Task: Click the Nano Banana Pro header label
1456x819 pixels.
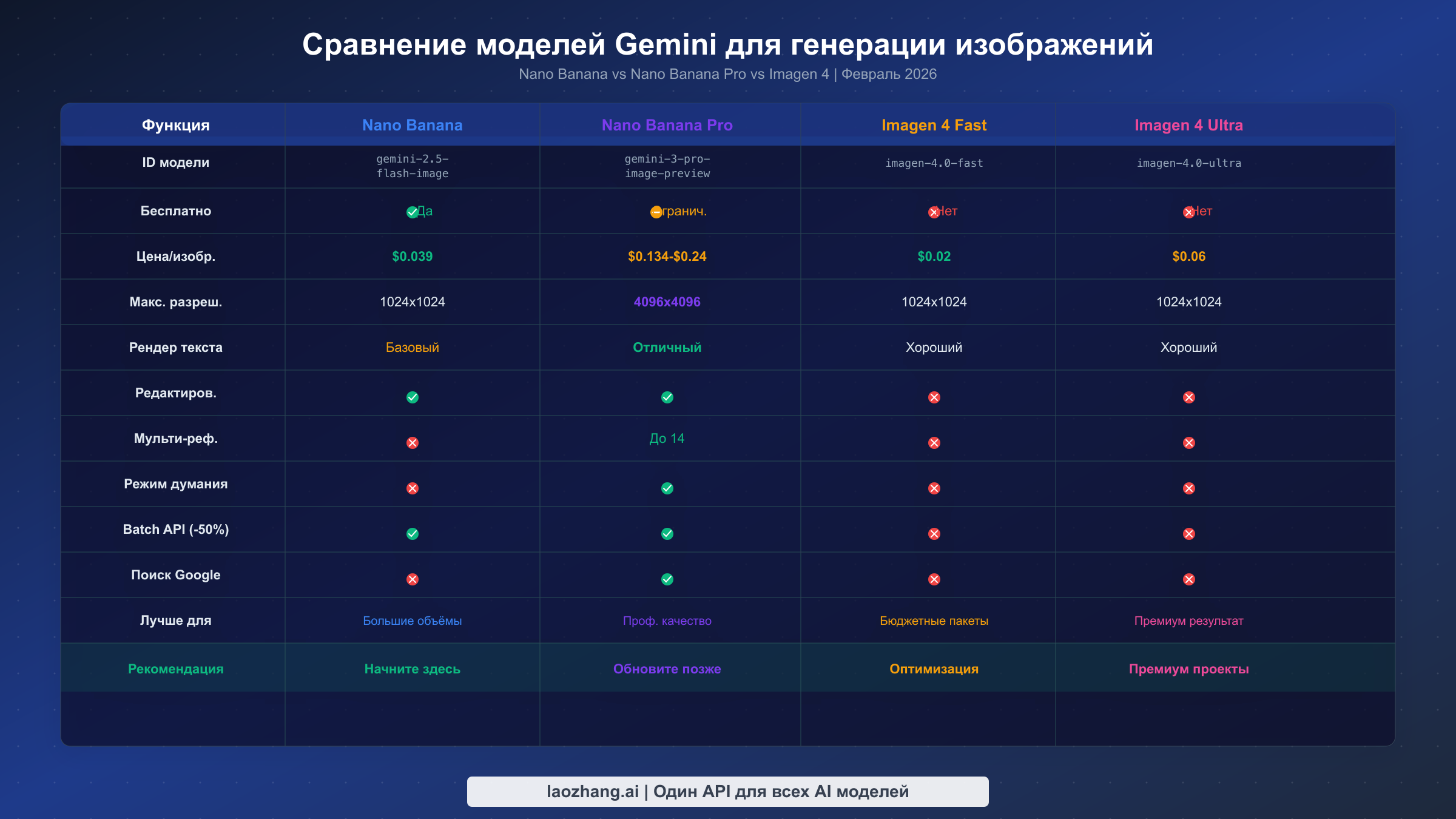Action: [x=667, y=125]
